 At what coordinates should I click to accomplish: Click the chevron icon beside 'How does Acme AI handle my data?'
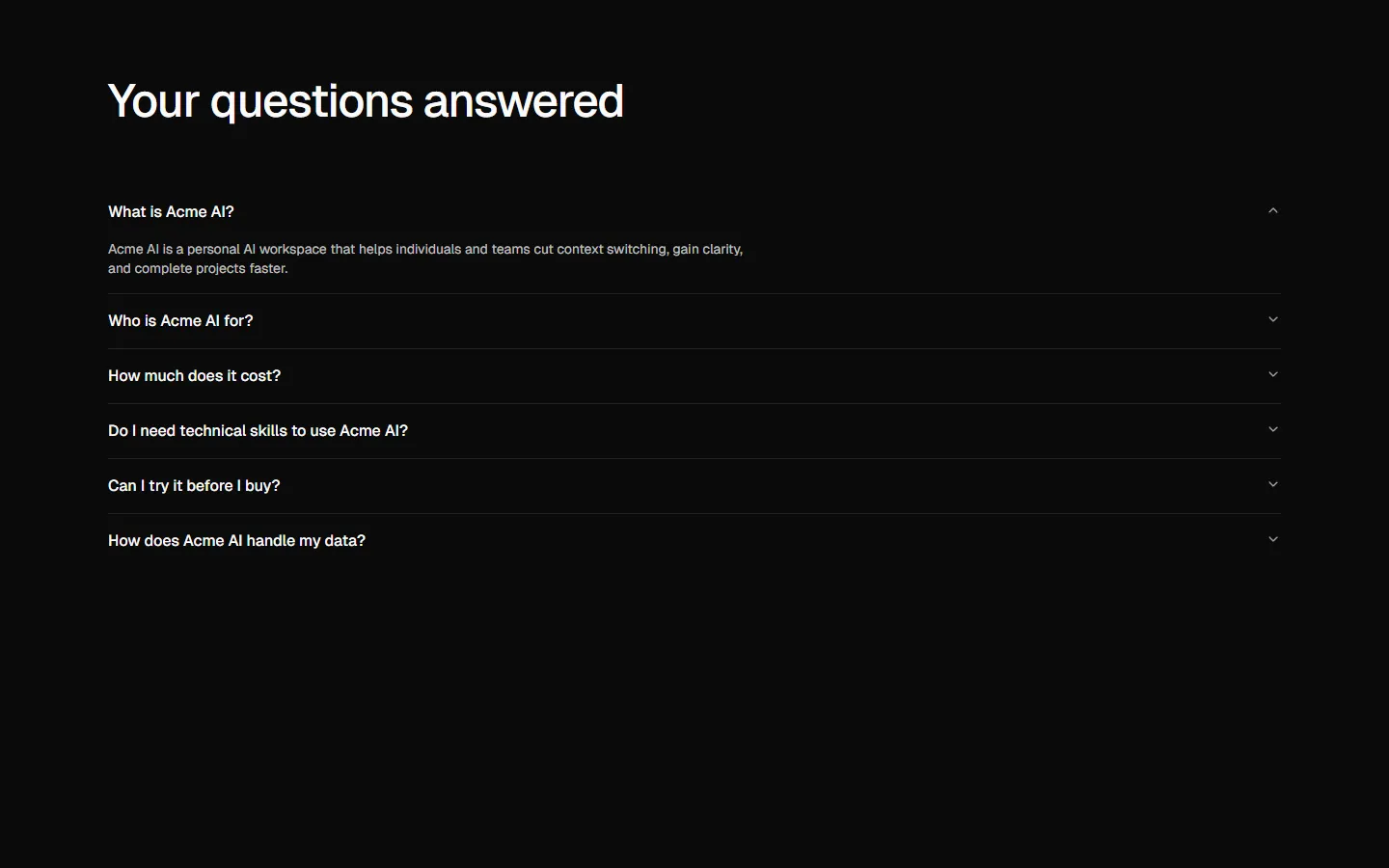[1272, 538]
